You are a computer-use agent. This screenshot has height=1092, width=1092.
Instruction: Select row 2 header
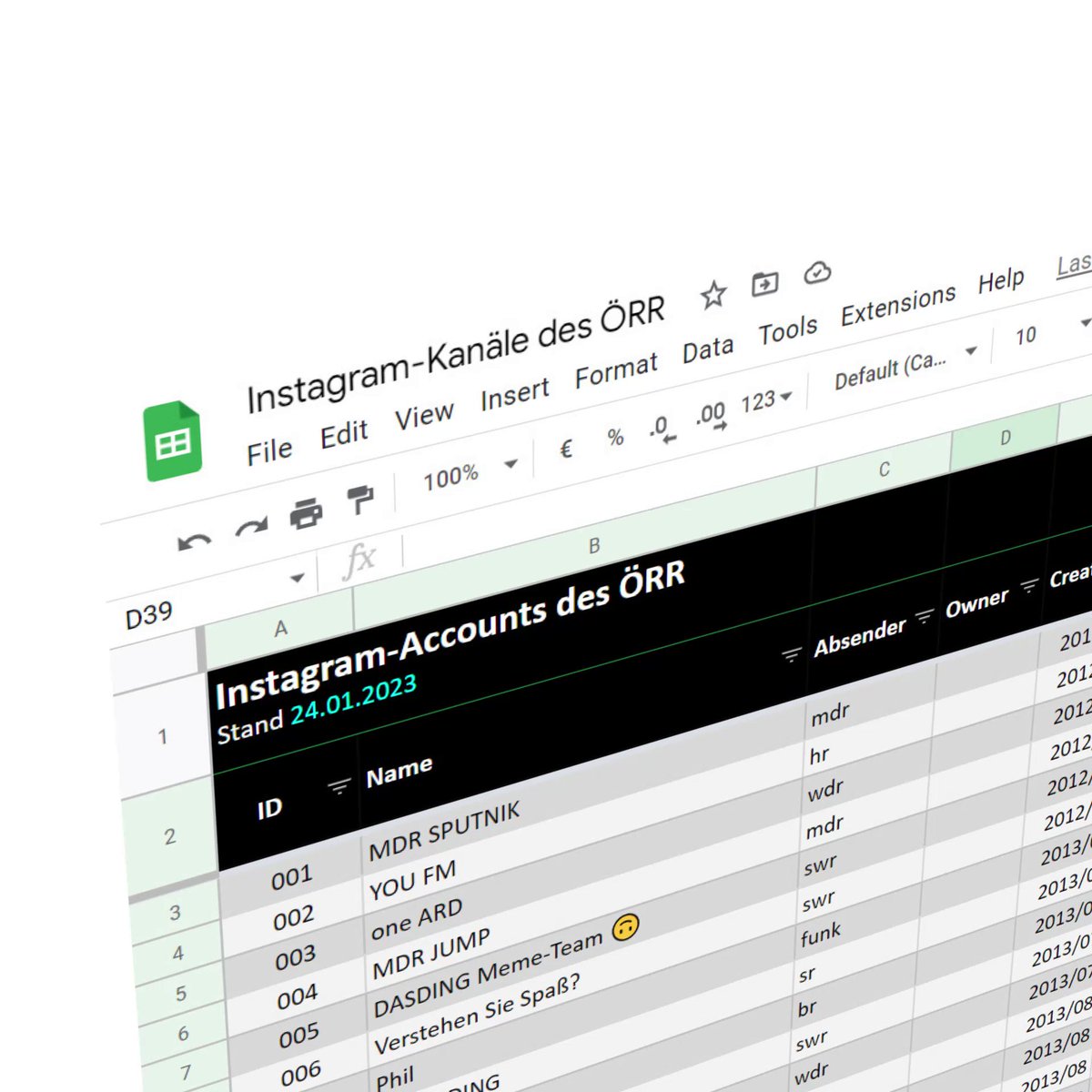click(x=170, y=837)
